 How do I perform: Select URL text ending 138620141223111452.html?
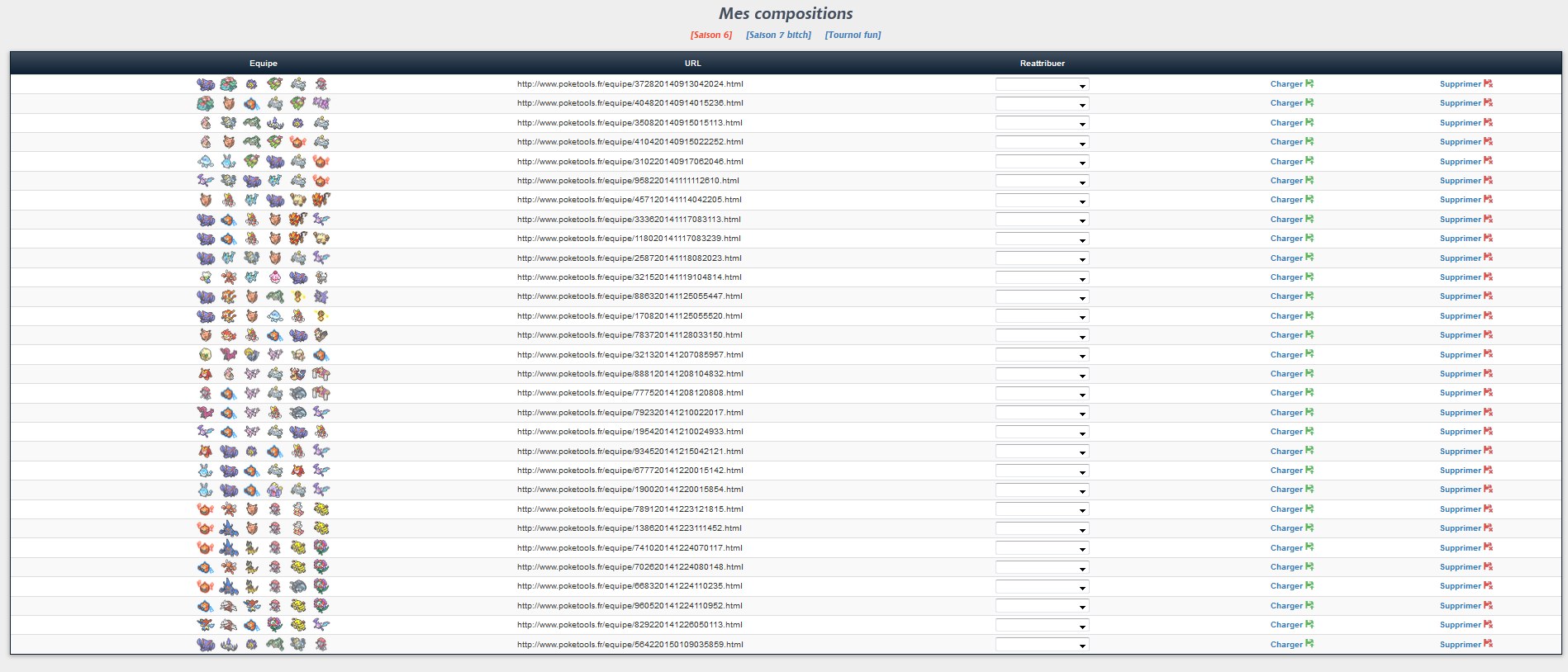(630, 528)
